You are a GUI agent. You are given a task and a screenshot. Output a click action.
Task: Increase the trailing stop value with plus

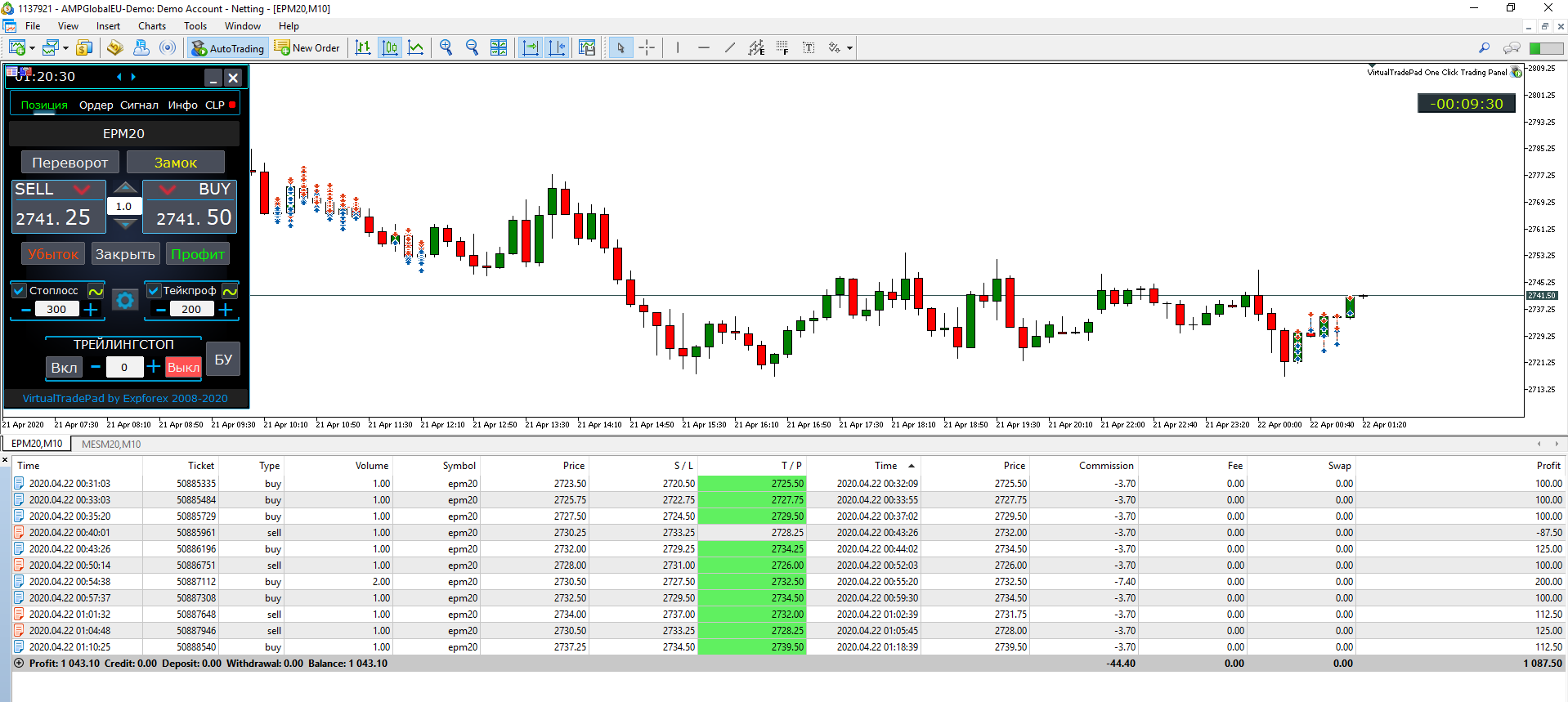[153, 367]
